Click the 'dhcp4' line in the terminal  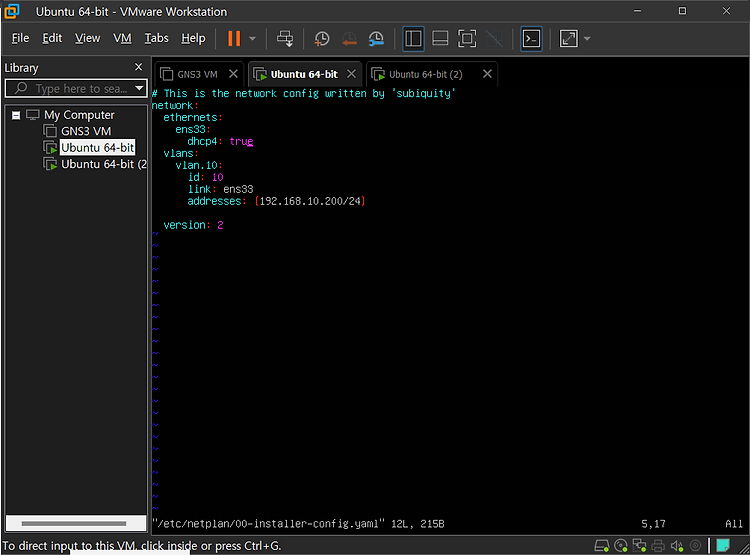point(220,141)
